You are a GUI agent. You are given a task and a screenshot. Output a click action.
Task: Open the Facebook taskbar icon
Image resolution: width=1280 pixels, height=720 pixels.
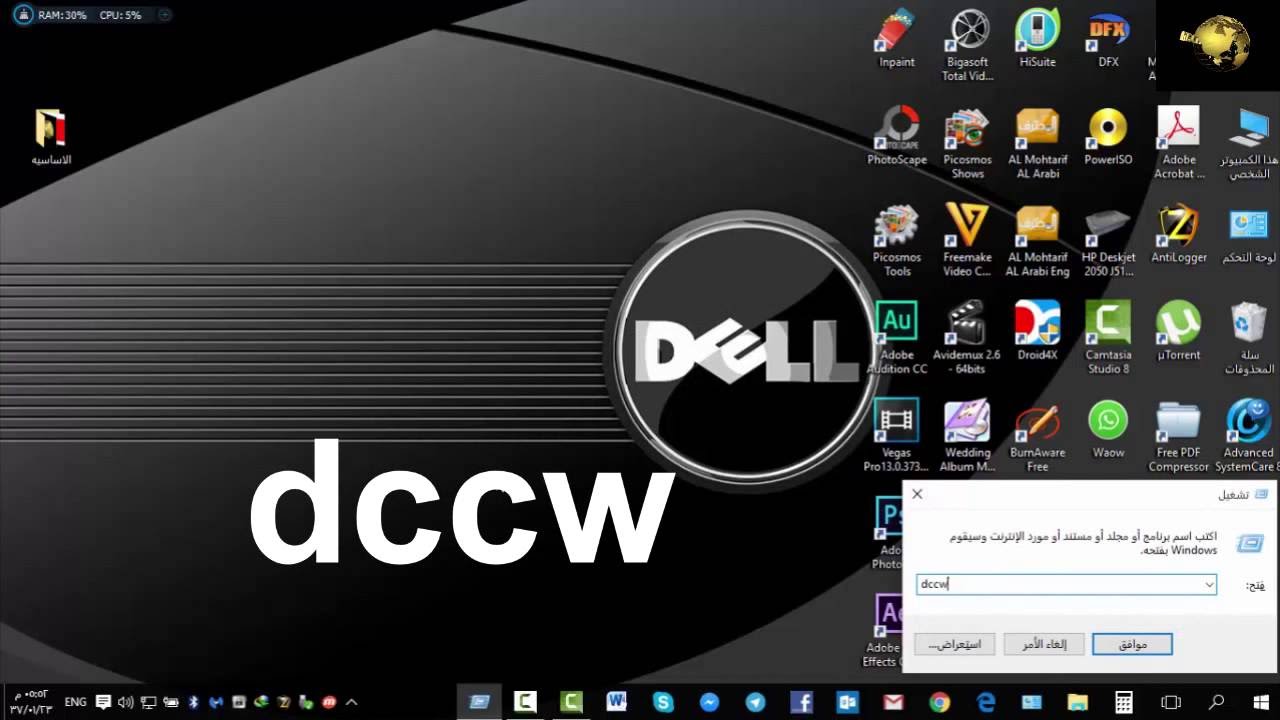coord(801,702)
